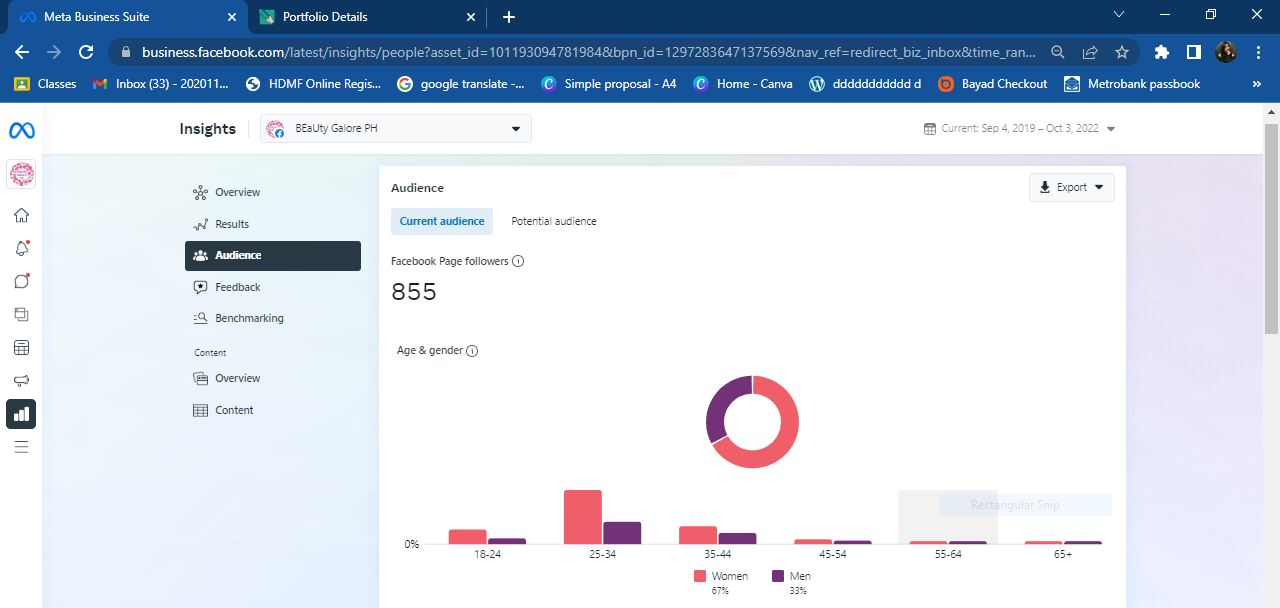Open Content item in sidebar
The image size is (1280, 608).
273,410
